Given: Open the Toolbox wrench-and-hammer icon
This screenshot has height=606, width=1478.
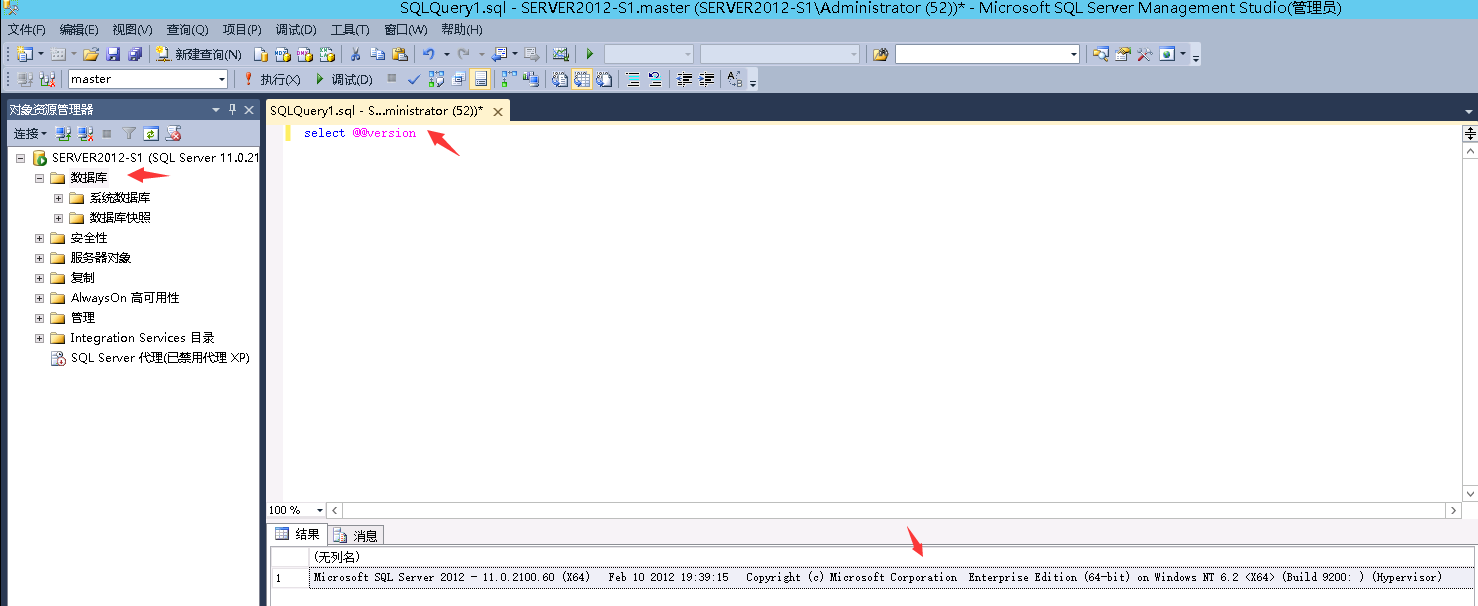Looking at the screenshot, I should pyautogui.click(x=1144, y=54).
